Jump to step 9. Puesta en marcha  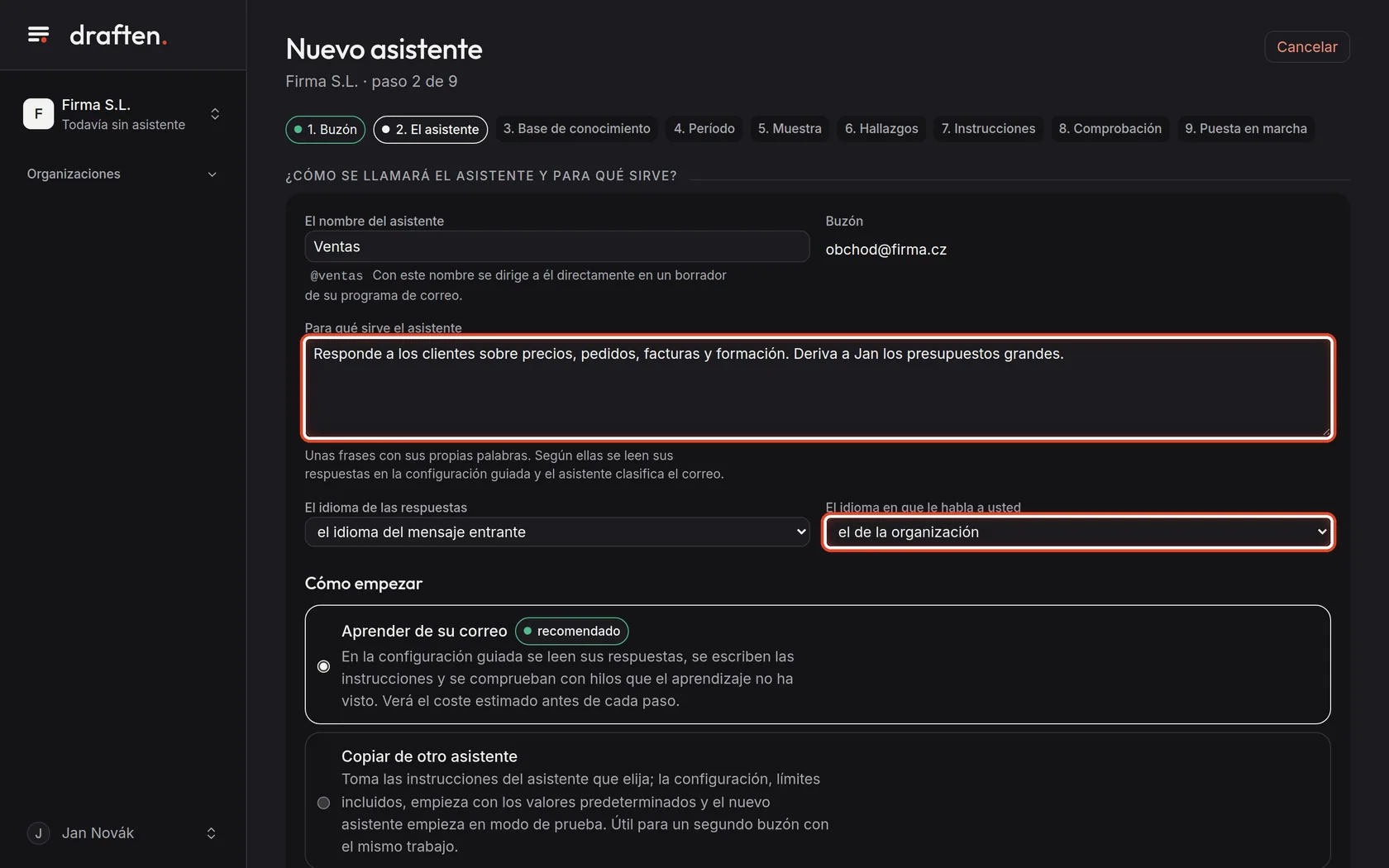click(x=1245, y=129)
